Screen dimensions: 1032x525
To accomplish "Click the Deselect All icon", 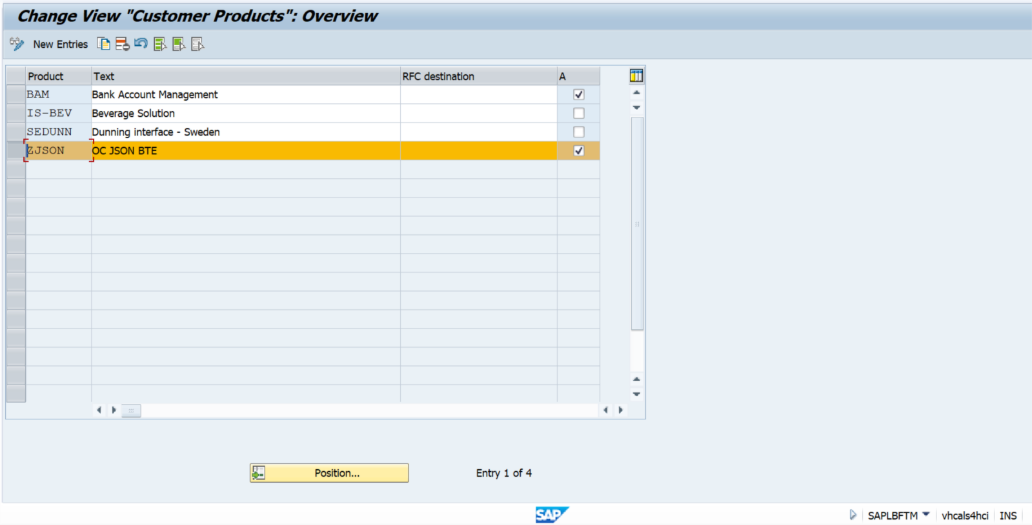I will tap(197, 44).
